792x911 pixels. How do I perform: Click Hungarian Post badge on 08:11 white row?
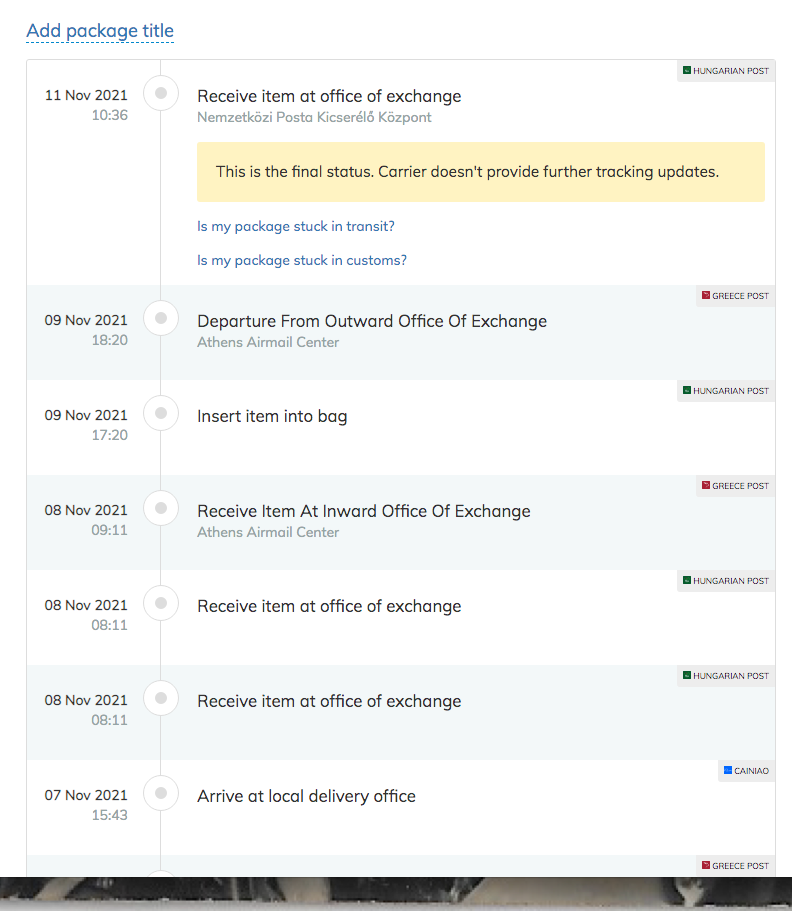point(726,581)
